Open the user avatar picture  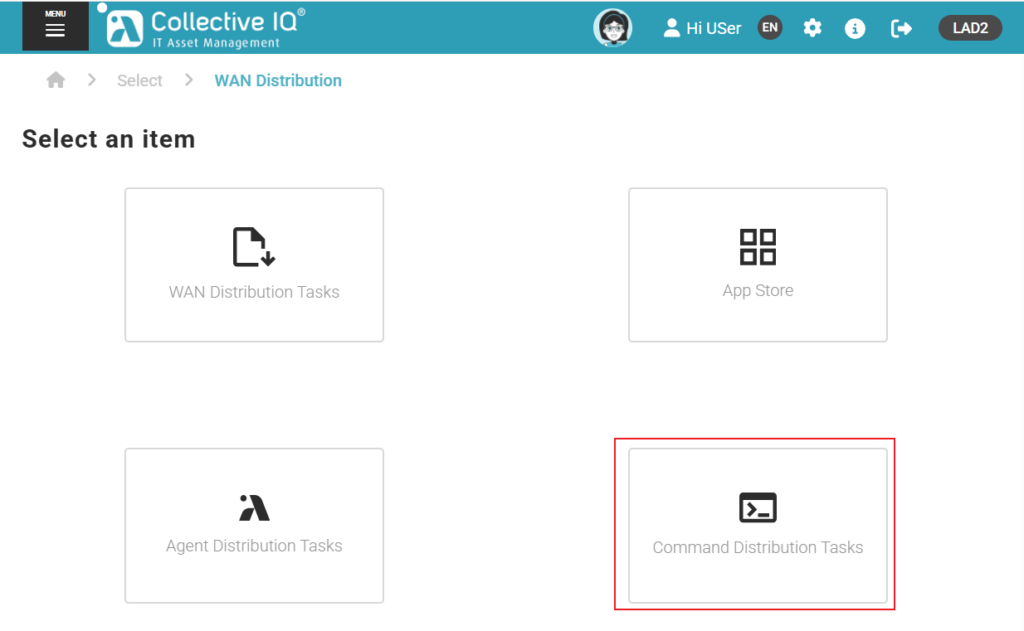tap(613, 28)
